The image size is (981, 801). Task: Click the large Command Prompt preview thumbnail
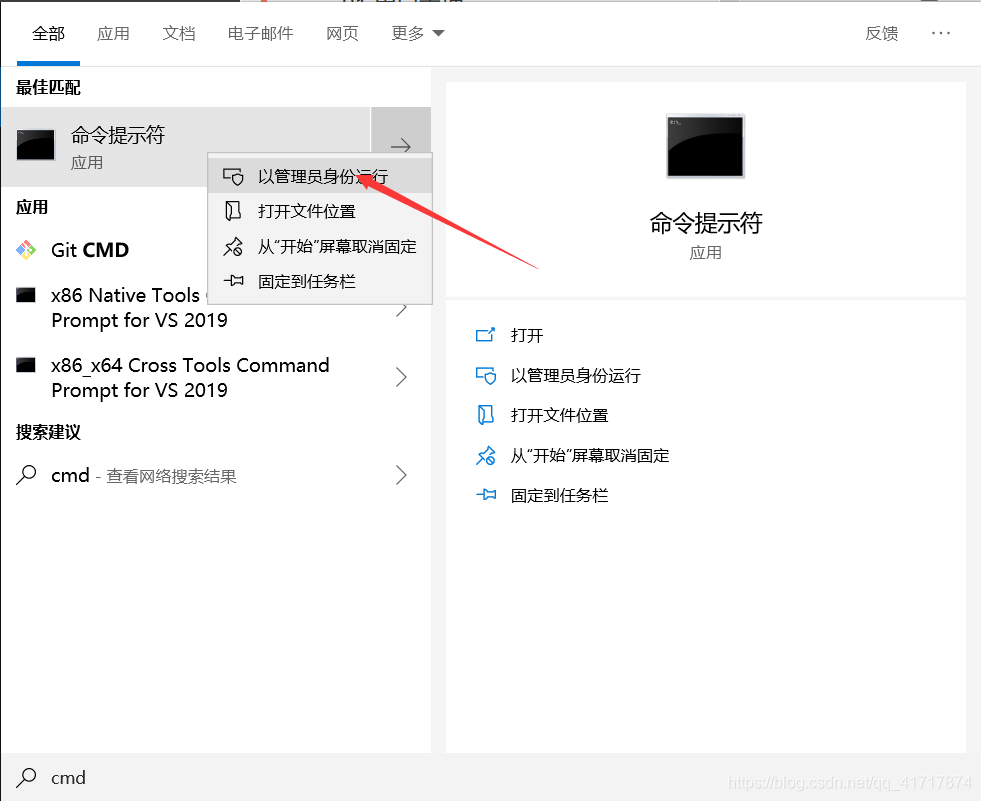click(706, 146)
